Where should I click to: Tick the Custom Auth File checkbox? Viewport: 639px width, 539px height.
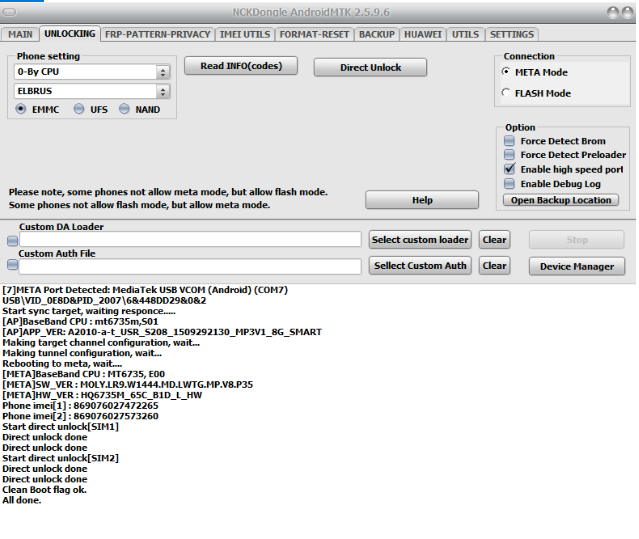[x=13, y=265]
